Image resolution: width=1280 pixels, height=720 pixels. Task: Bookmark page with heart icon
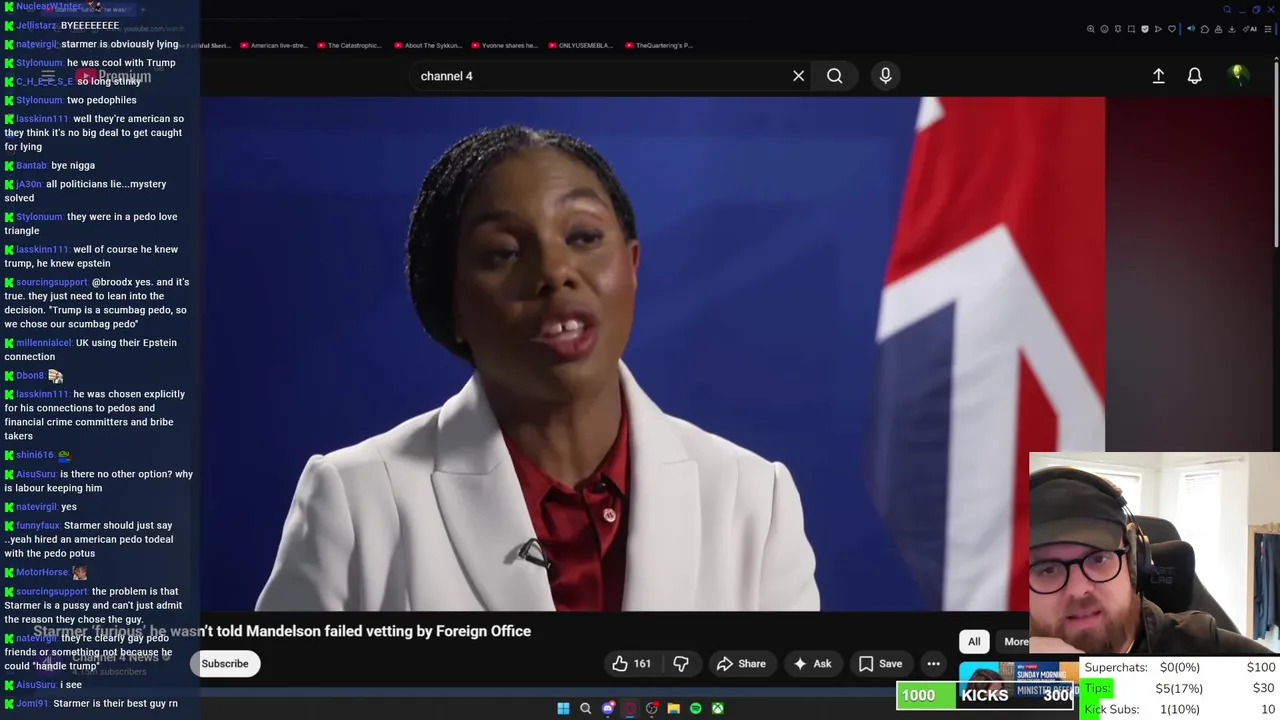1172,29
